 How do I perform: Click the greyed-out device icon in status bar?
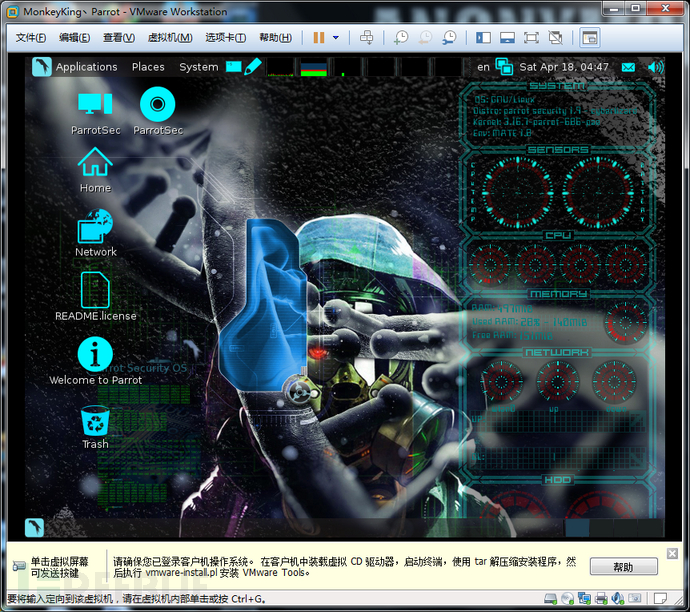(x=635, y=598)
